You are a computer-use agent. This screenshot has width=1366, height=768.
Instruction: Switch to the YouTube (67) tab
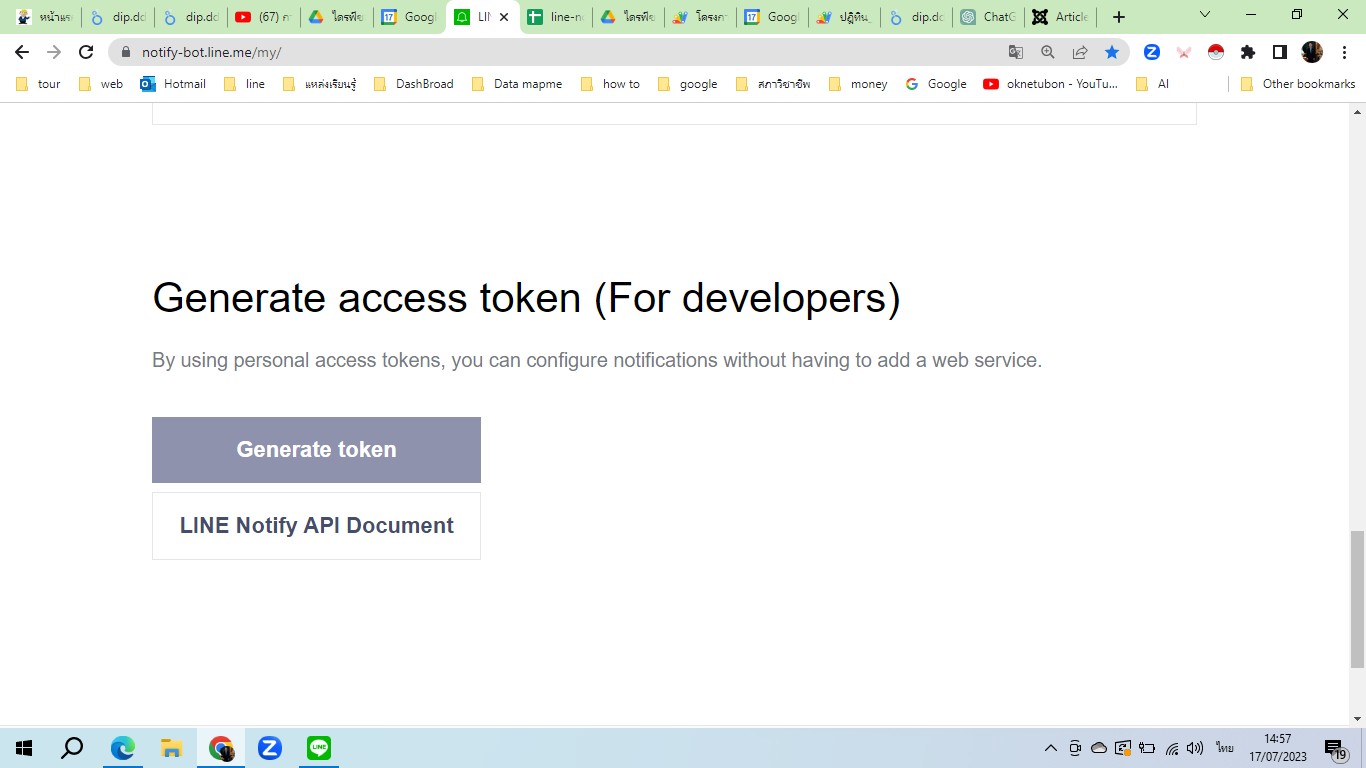263,17
